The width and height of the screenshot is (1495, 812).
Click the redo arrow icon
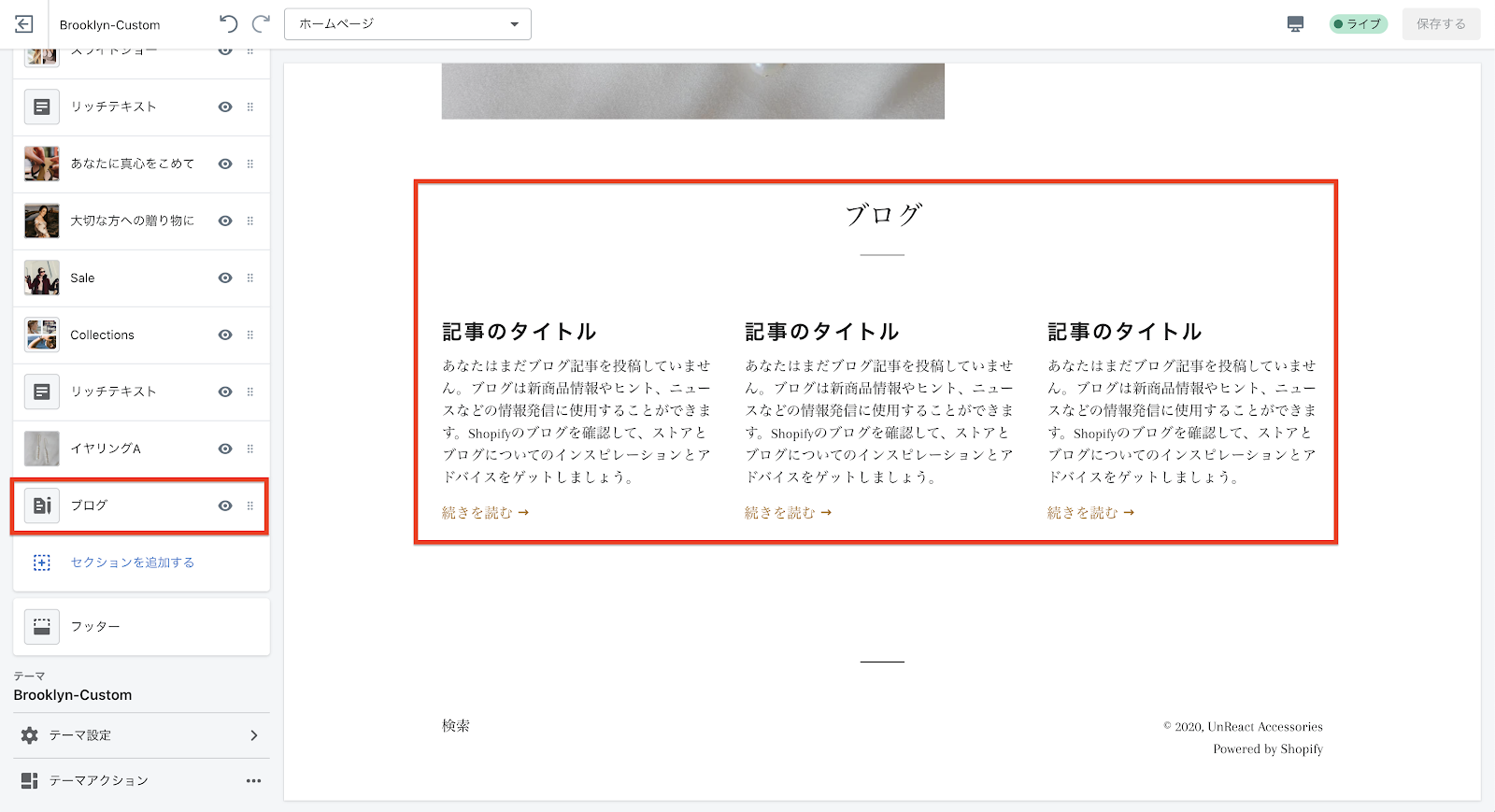262,24
